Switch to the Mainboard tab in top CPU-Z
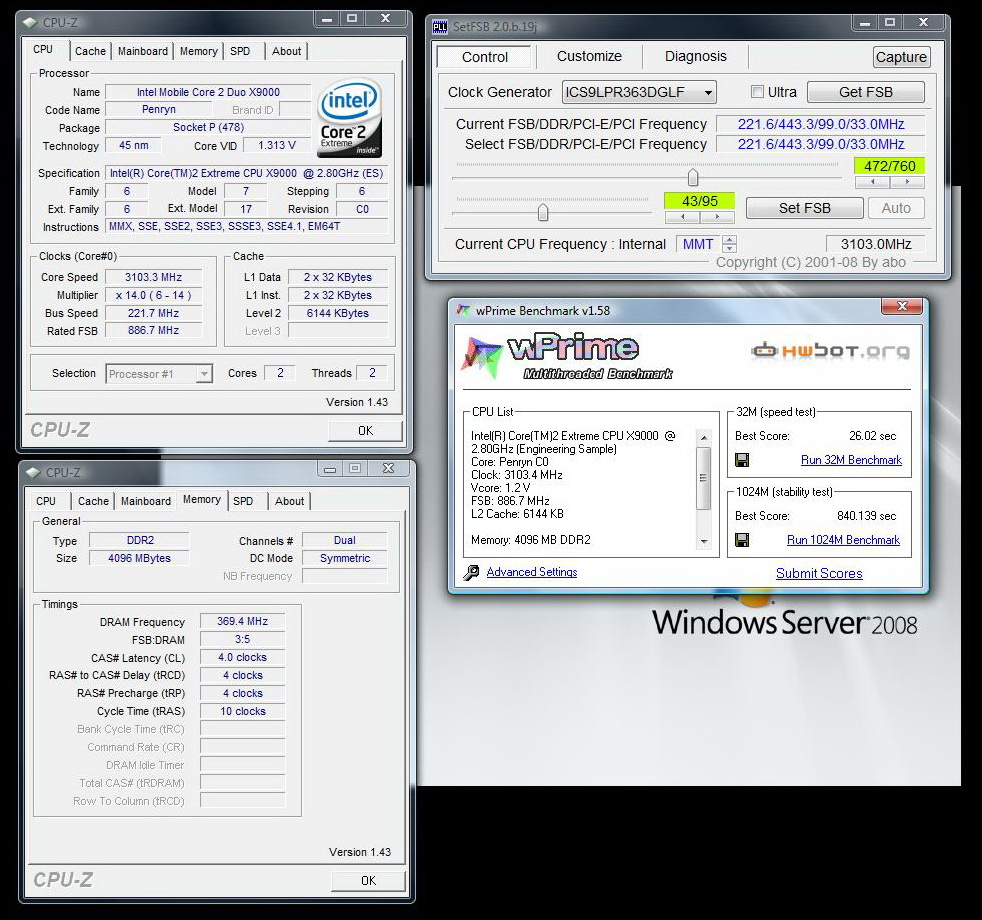982x920 pixels. click(143, 51)
